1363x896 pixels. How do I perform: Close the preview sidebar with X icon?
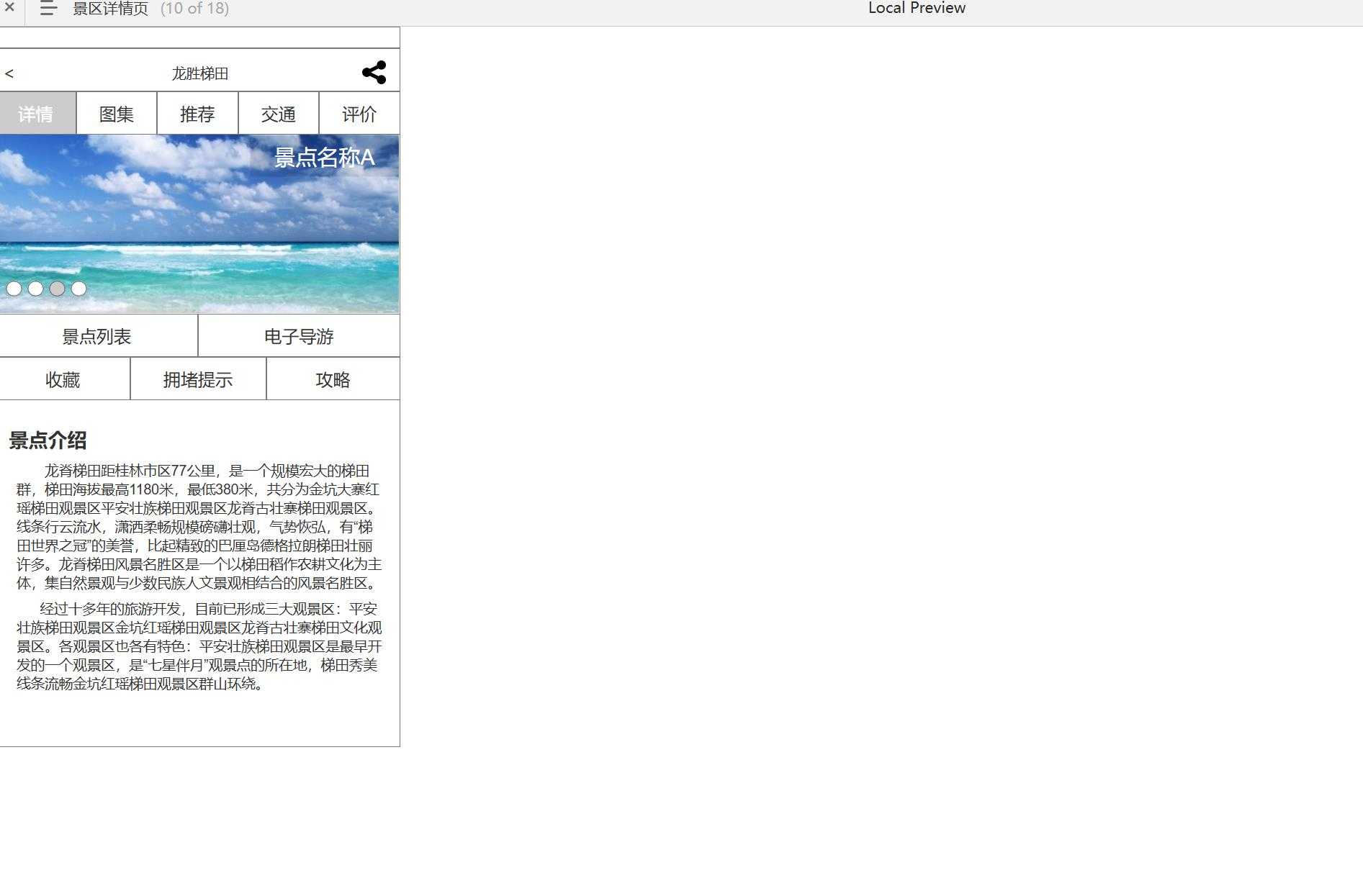[9, 7]
